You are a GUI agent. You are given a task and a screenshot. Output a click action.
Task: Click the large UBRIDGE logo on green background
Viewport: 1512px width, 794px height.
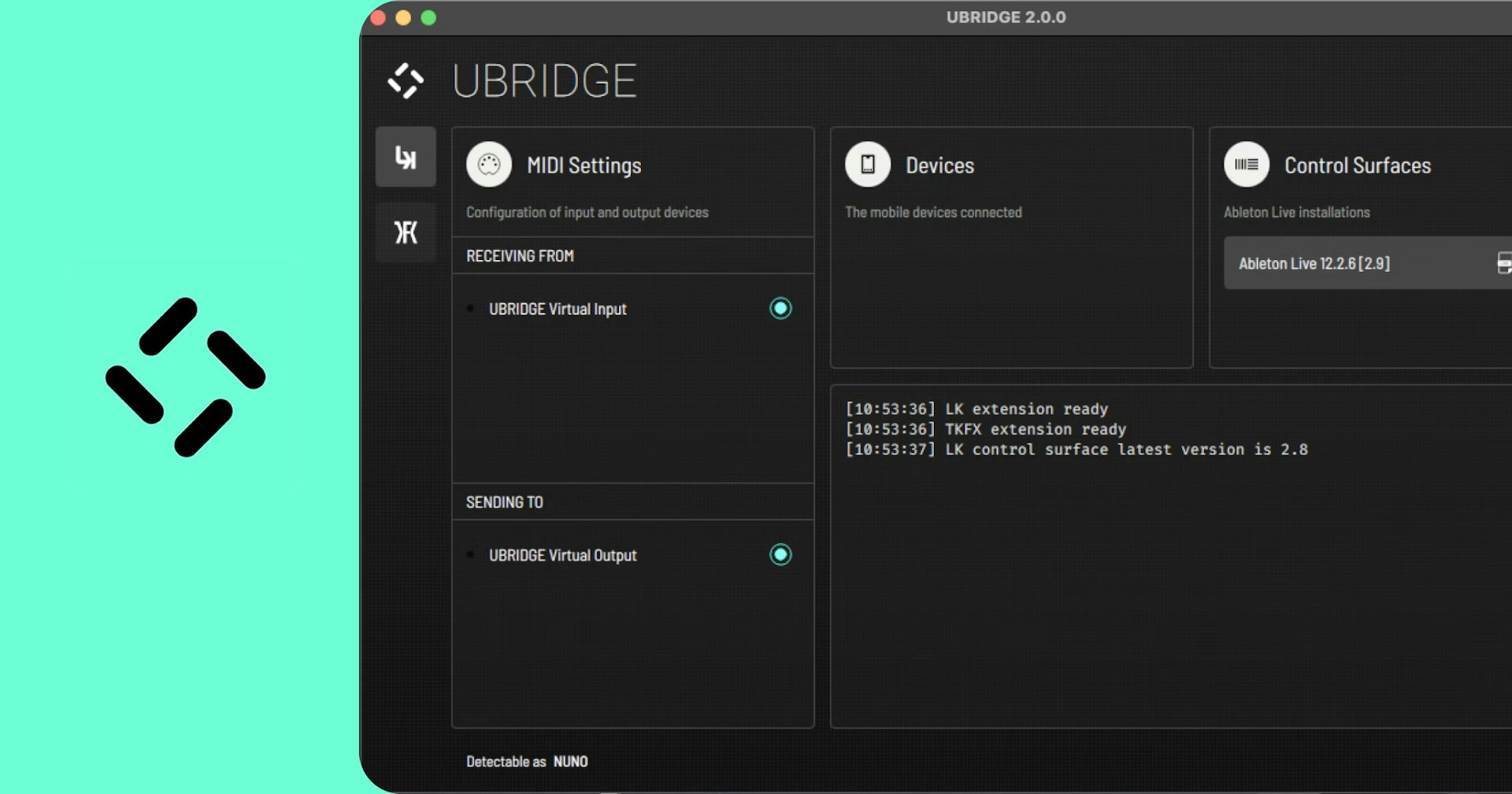186,377
